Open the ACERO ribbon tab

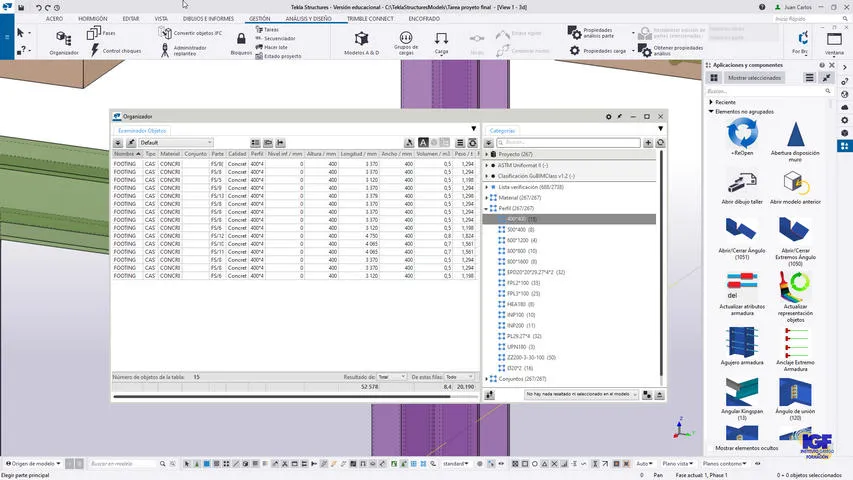(54, 19)
